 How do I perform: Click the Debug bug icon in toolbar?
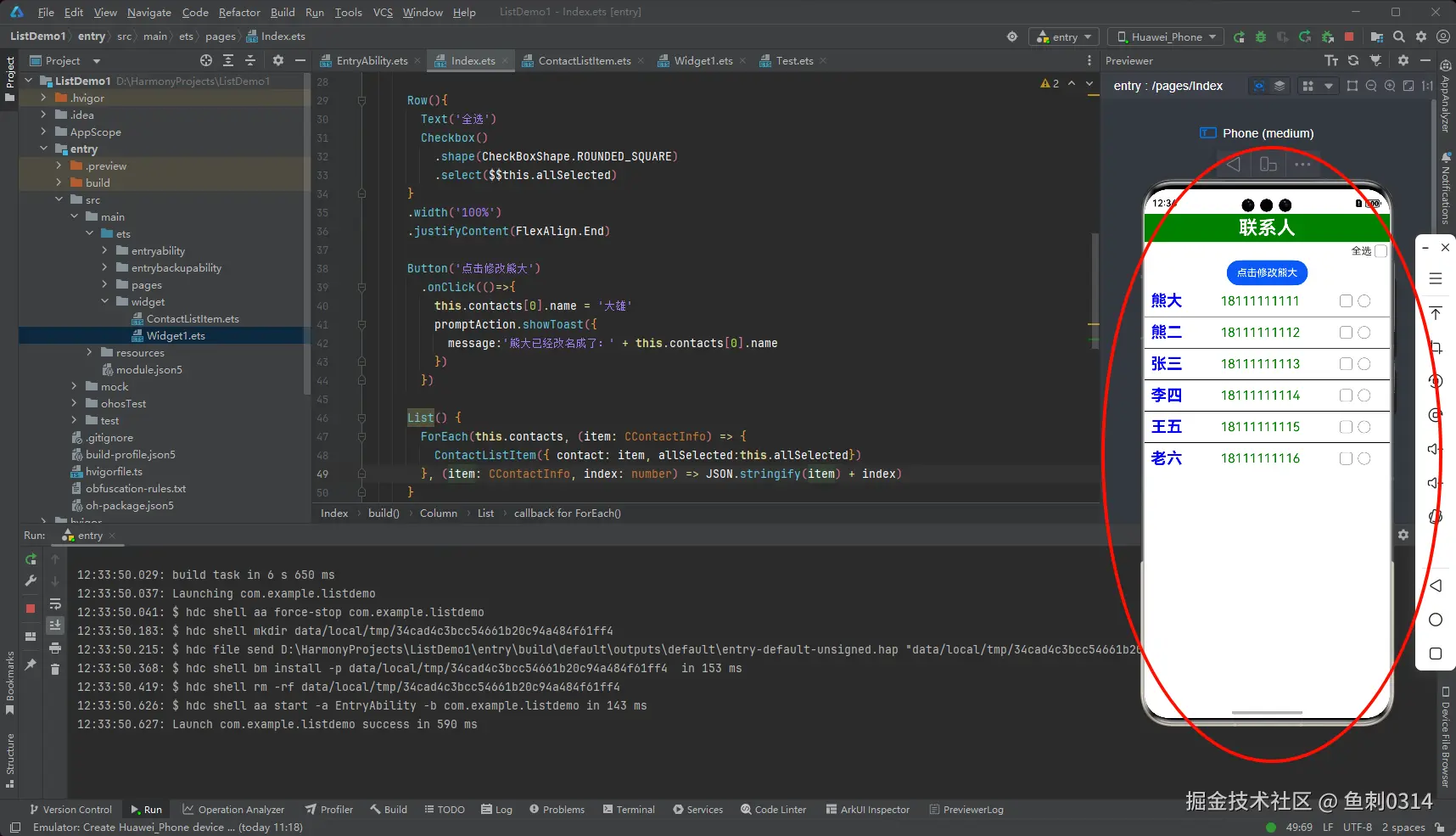coord(1261,36)
